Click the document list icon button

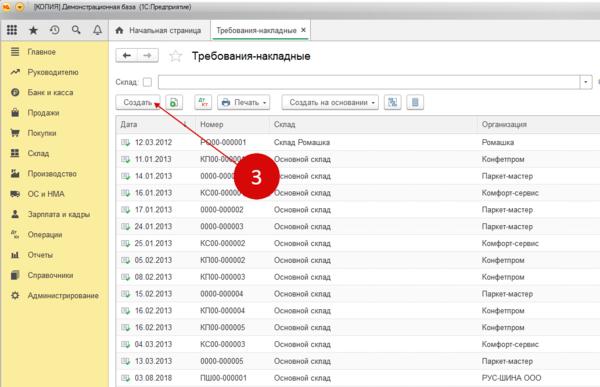[415, 103]
